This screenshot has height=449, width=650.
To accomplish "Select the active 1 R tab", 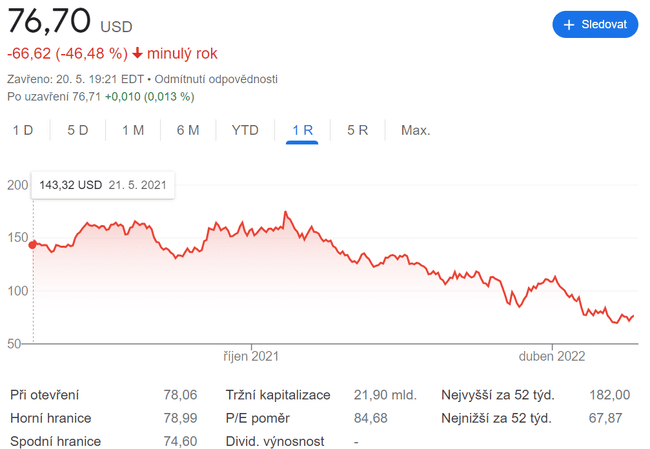I will [302, 130].
